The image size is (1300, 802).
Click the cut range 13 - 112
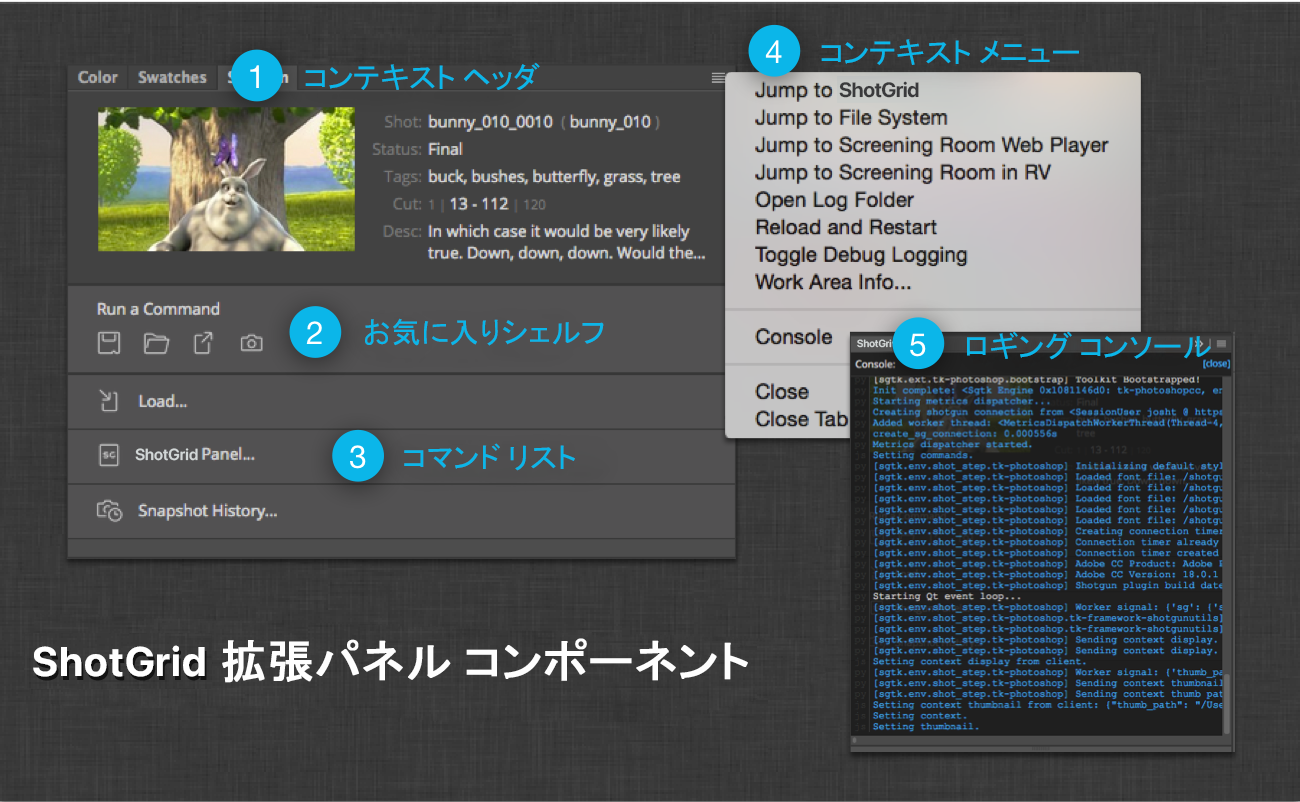tap(478, 204)
